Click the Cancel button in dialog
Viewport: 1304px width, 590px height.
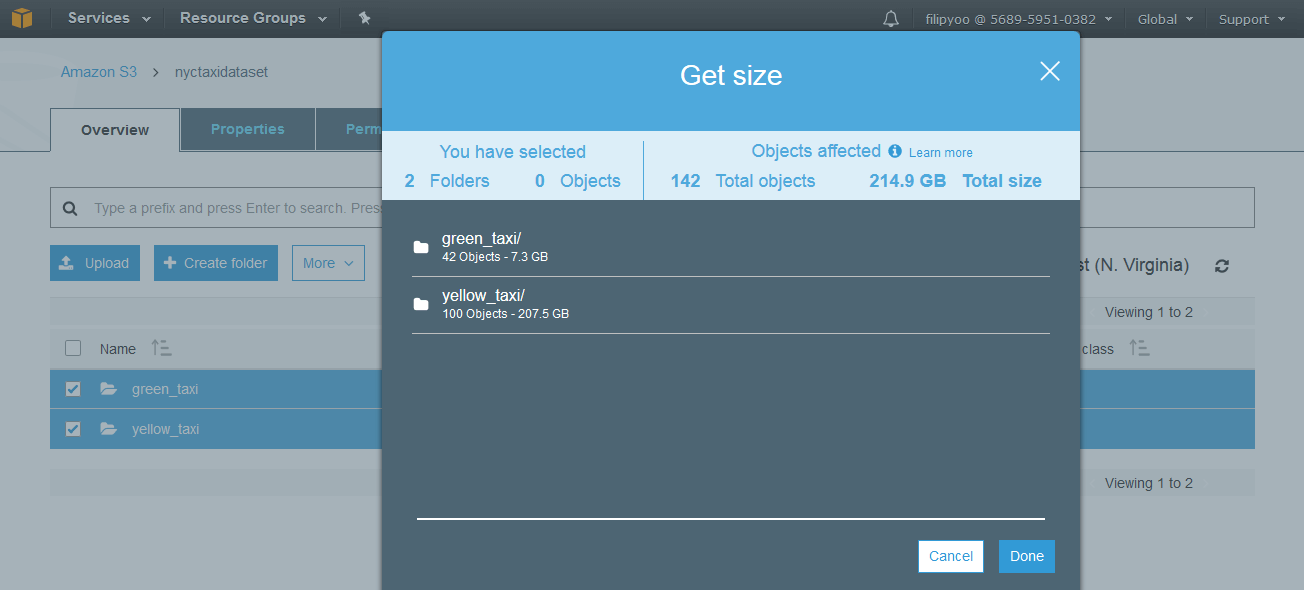point(951,557)
